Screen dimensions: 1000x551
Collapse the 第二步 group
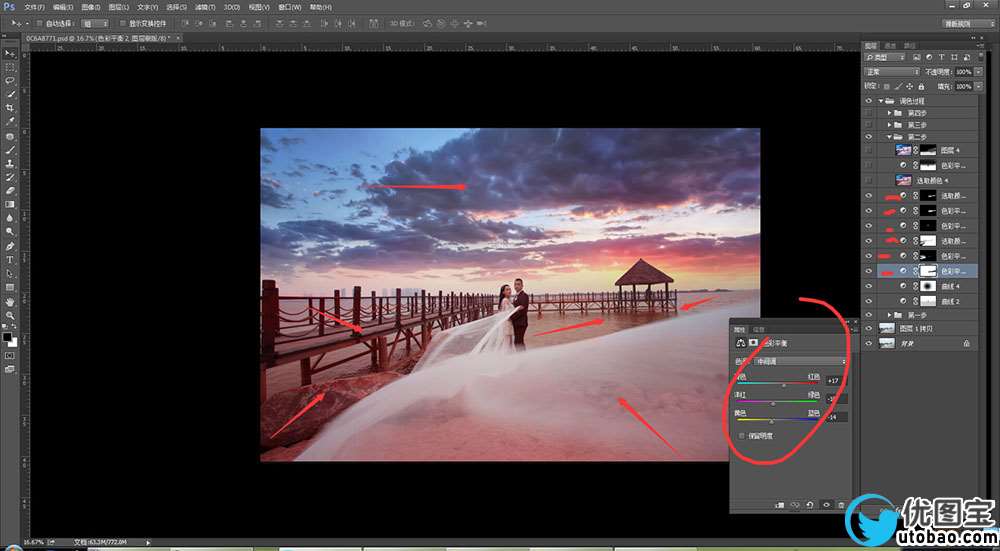(x=890, y=137)
